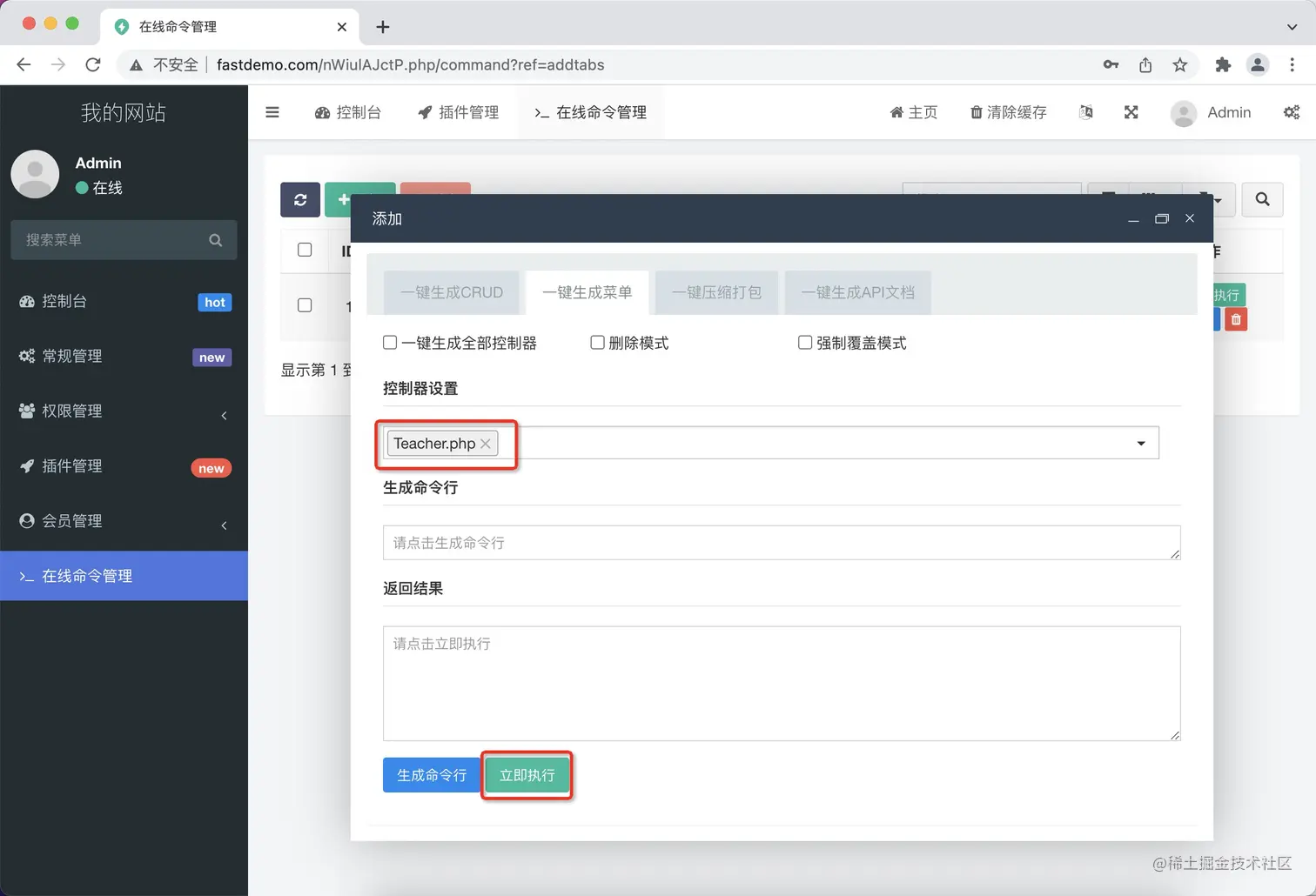
Task: Close the 在线命令管理 browser tab
Action: (341, 27)
